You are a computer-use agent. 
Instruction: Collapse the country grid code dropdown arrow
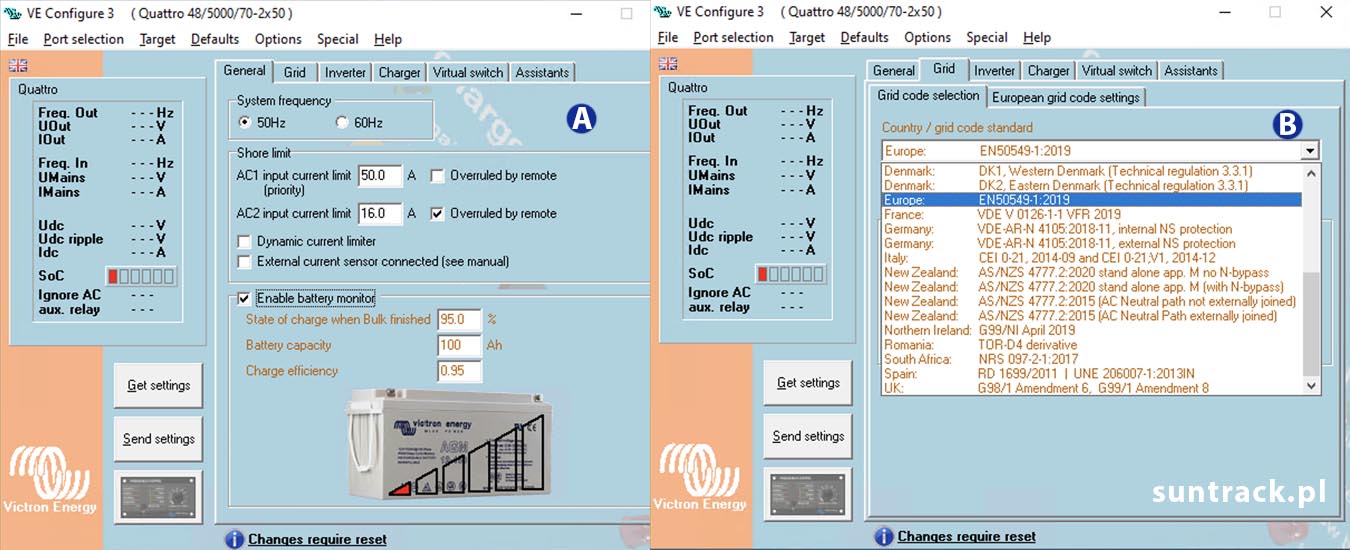pos(1310,151)
